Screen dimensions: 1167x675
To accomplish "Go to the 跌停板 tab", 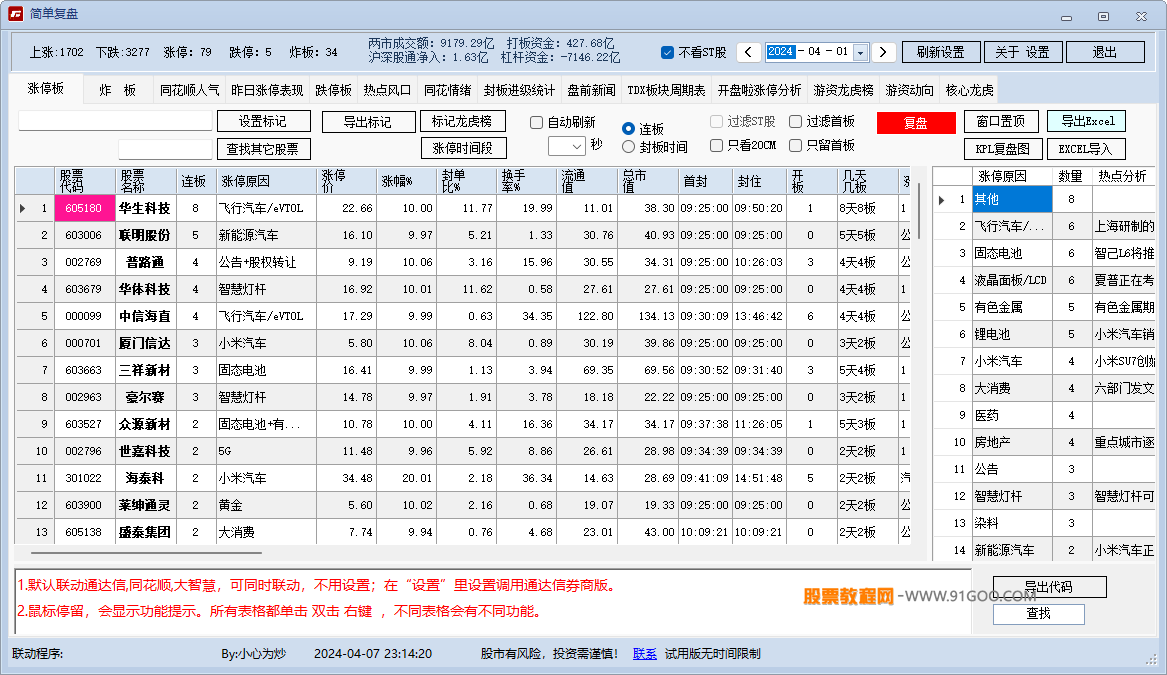I will [333, 90].
